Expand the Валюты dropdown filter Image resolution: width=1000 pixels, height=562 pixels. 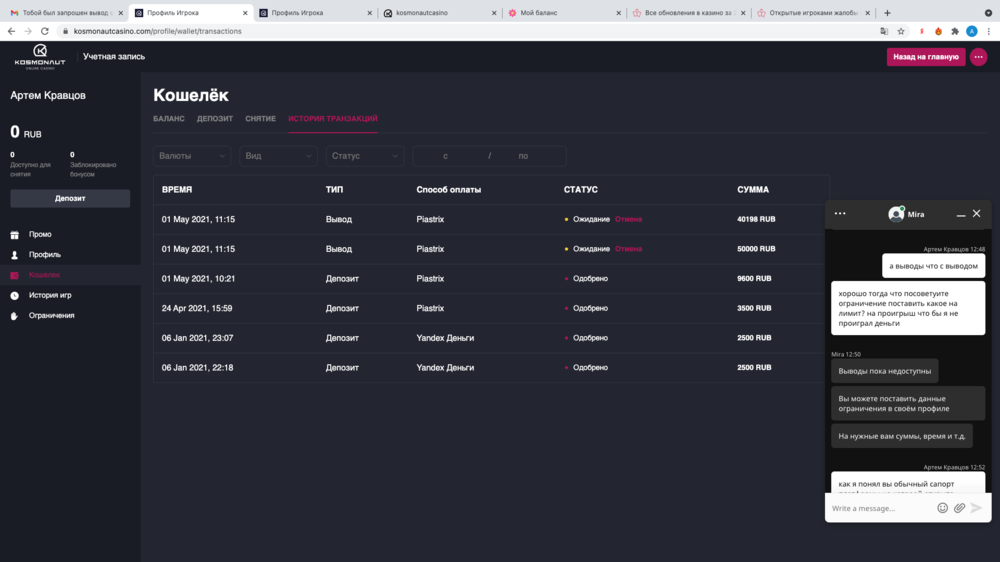click(192, 156)
